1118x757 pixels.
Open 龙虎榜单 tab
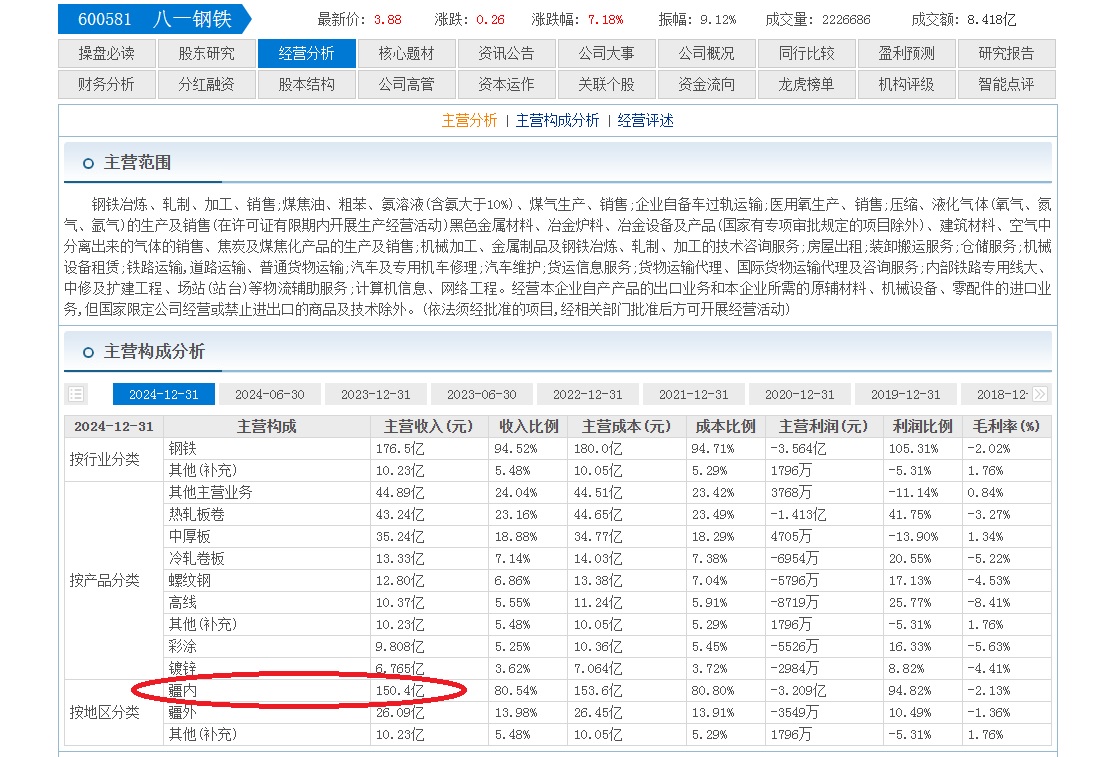(806, 84)
